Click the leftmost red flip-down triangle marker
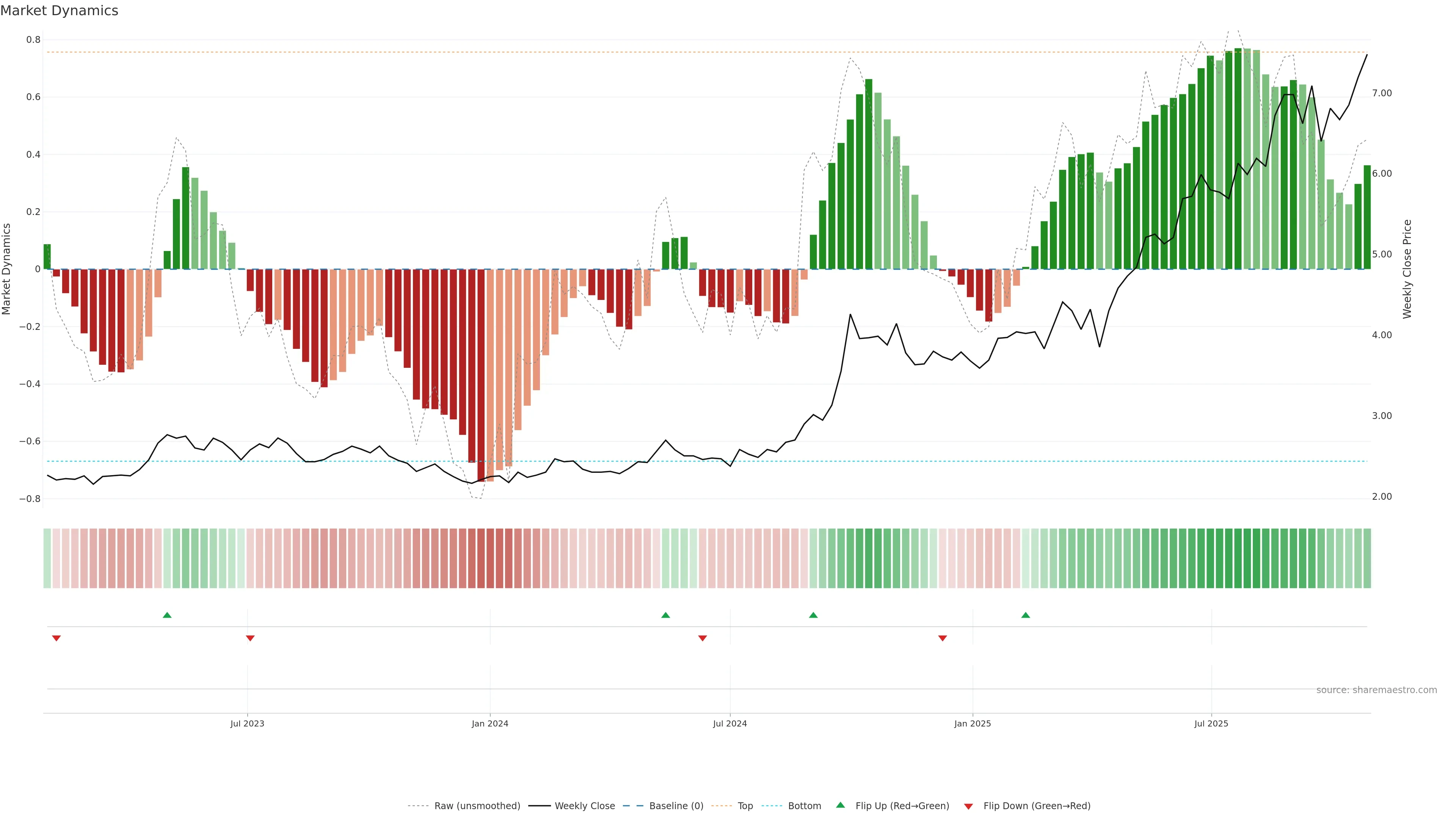Screen dimensions: 1456x819 (x=56, y=638)
